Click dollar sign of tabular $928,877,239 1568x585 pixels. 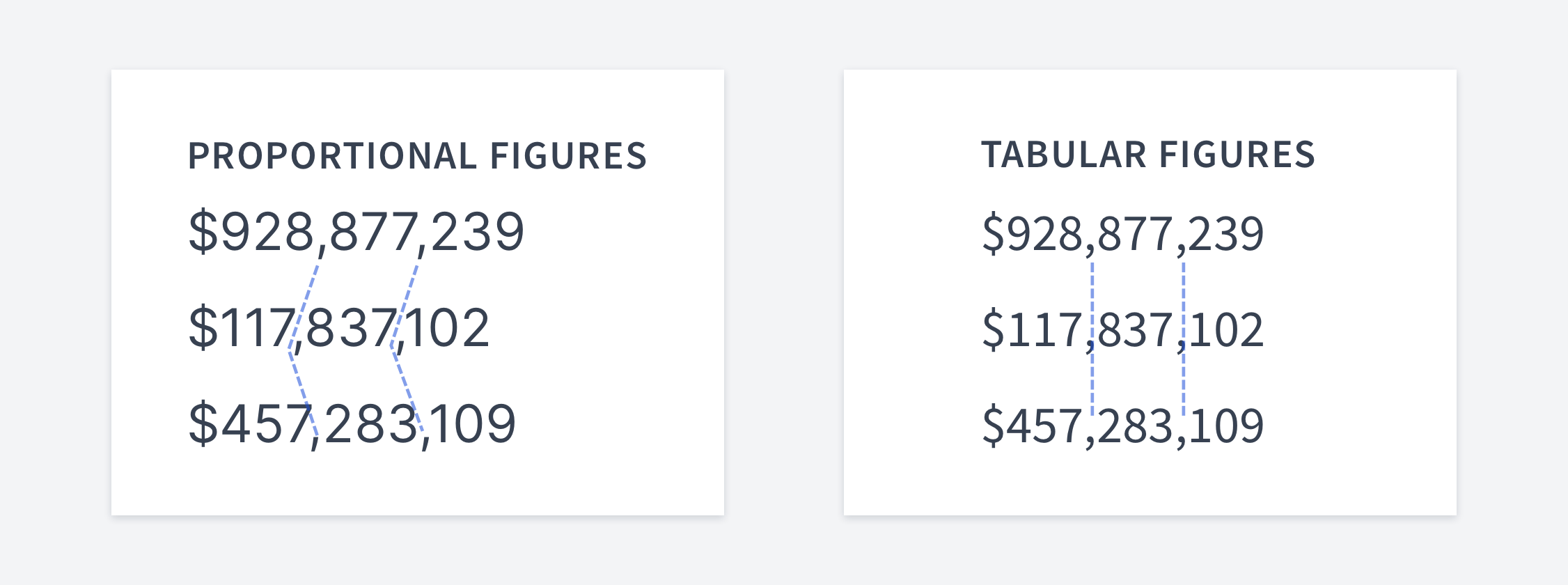coord(993,234)
